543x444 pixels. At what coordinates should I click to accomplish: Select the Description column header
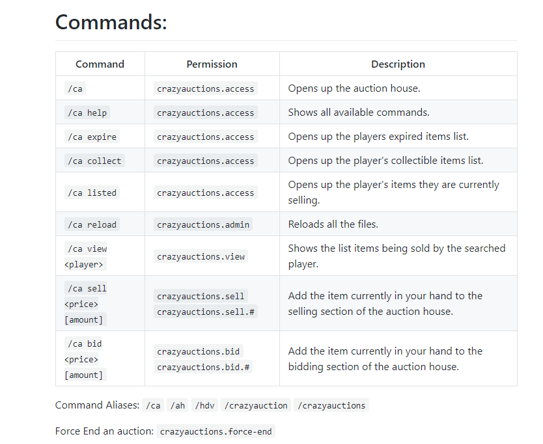(x=398, y=64)
